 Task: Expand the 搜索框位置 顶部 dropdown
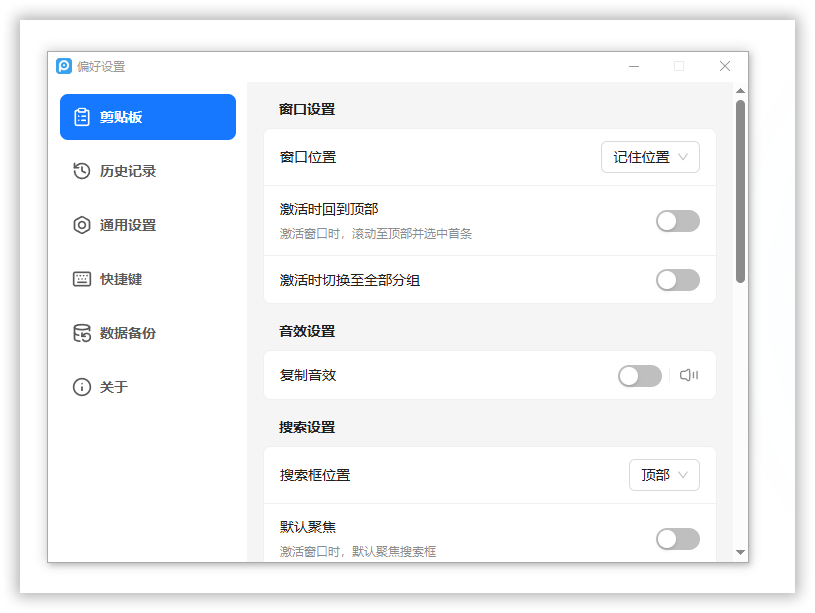pyautogui.click(x=664, y=475)
